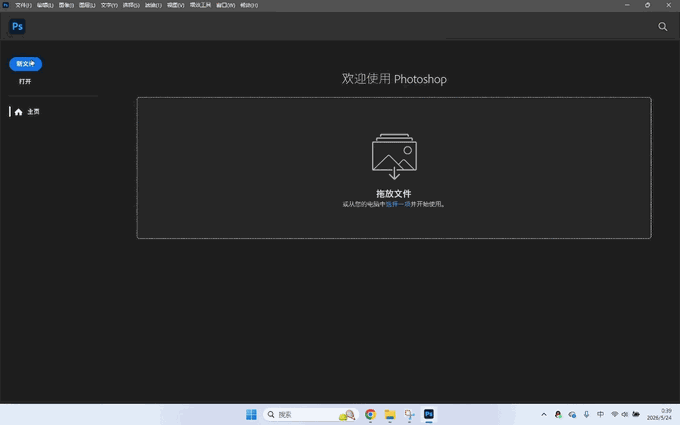The width and height of the screenshot is (680, 425).
Task: Open the volume speaker tray icon
Action: tap(624, 415)
